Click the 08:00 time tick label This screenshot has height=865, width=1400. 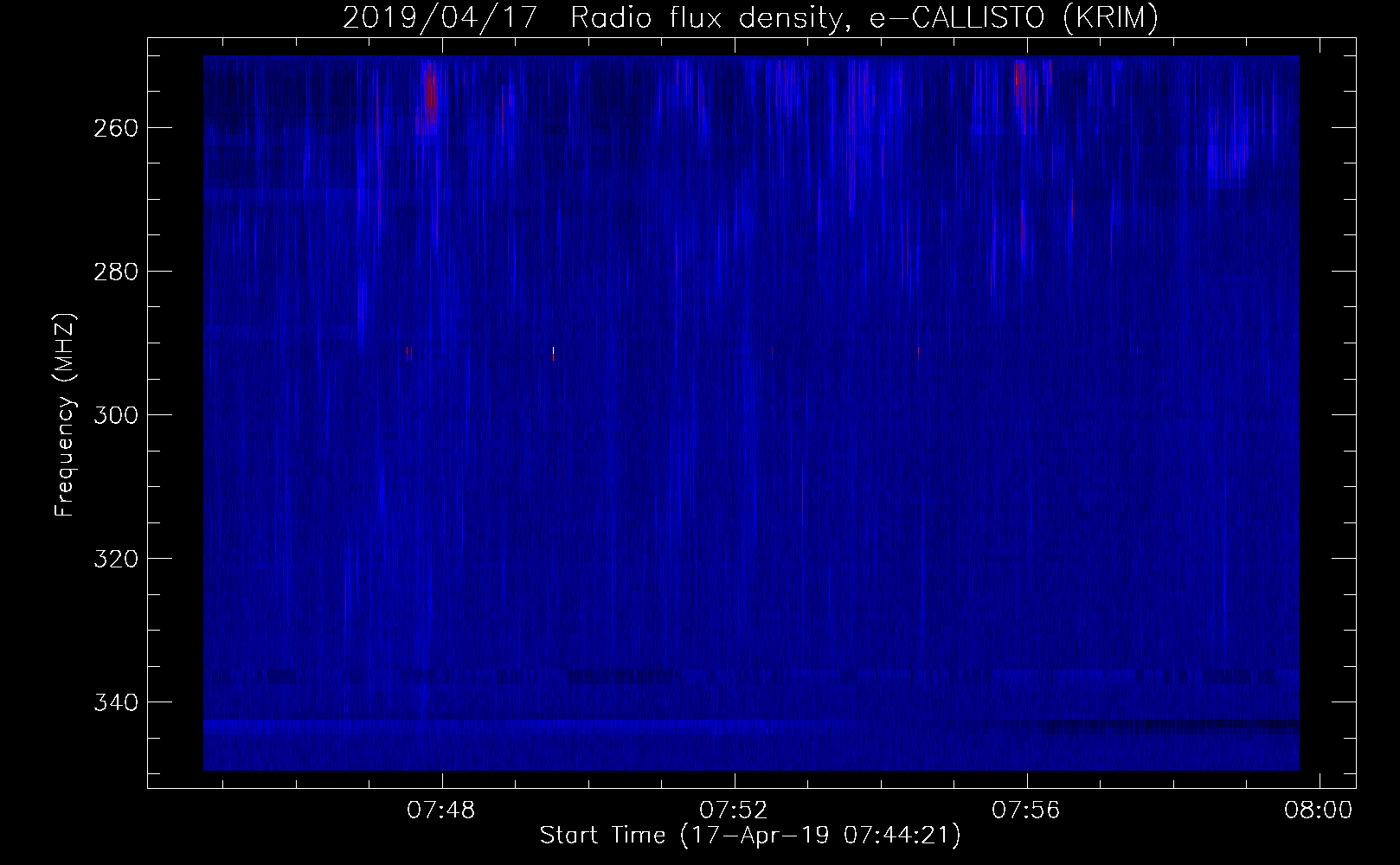pos(1318,811)
